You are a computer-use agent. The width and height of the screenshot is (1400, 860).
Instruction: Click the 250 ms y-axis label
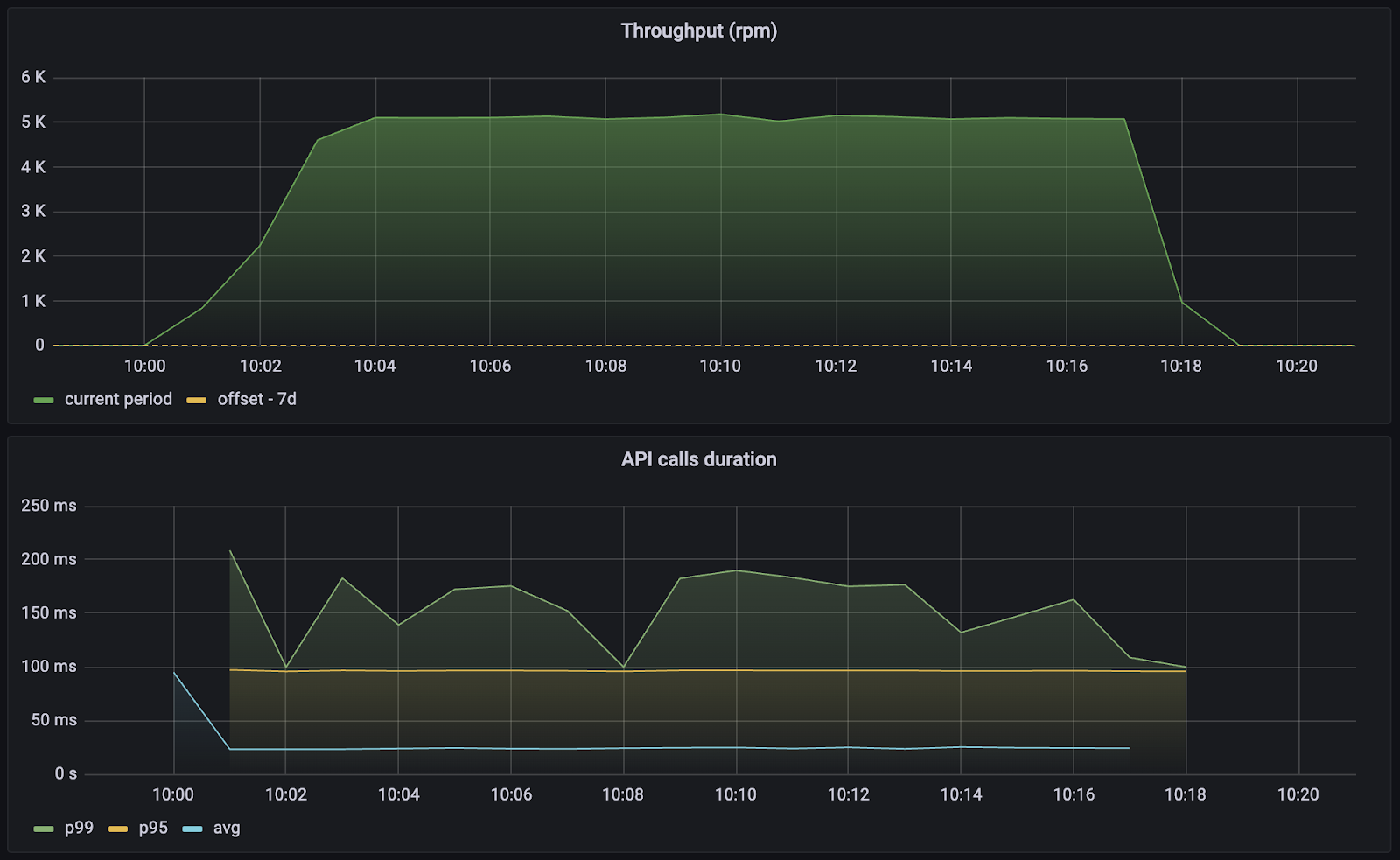pyautogui.click(x=49, y=506)
